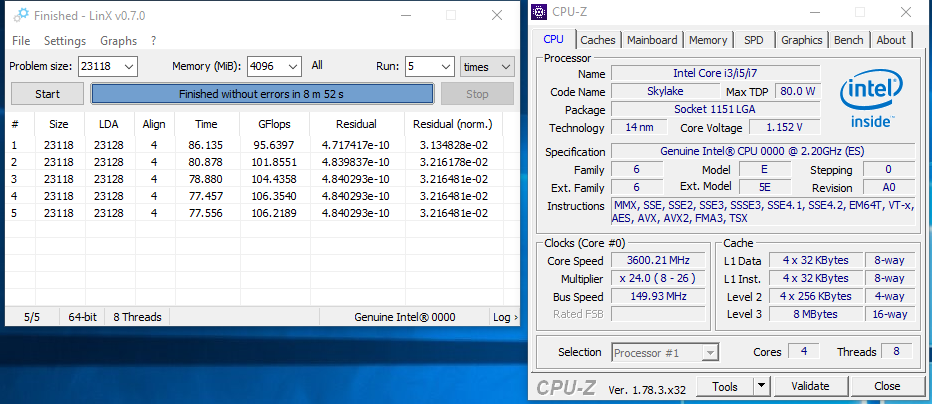Select the GFlops value 106.3540
This screenshot has height=404, width=932.
(276, 196)
